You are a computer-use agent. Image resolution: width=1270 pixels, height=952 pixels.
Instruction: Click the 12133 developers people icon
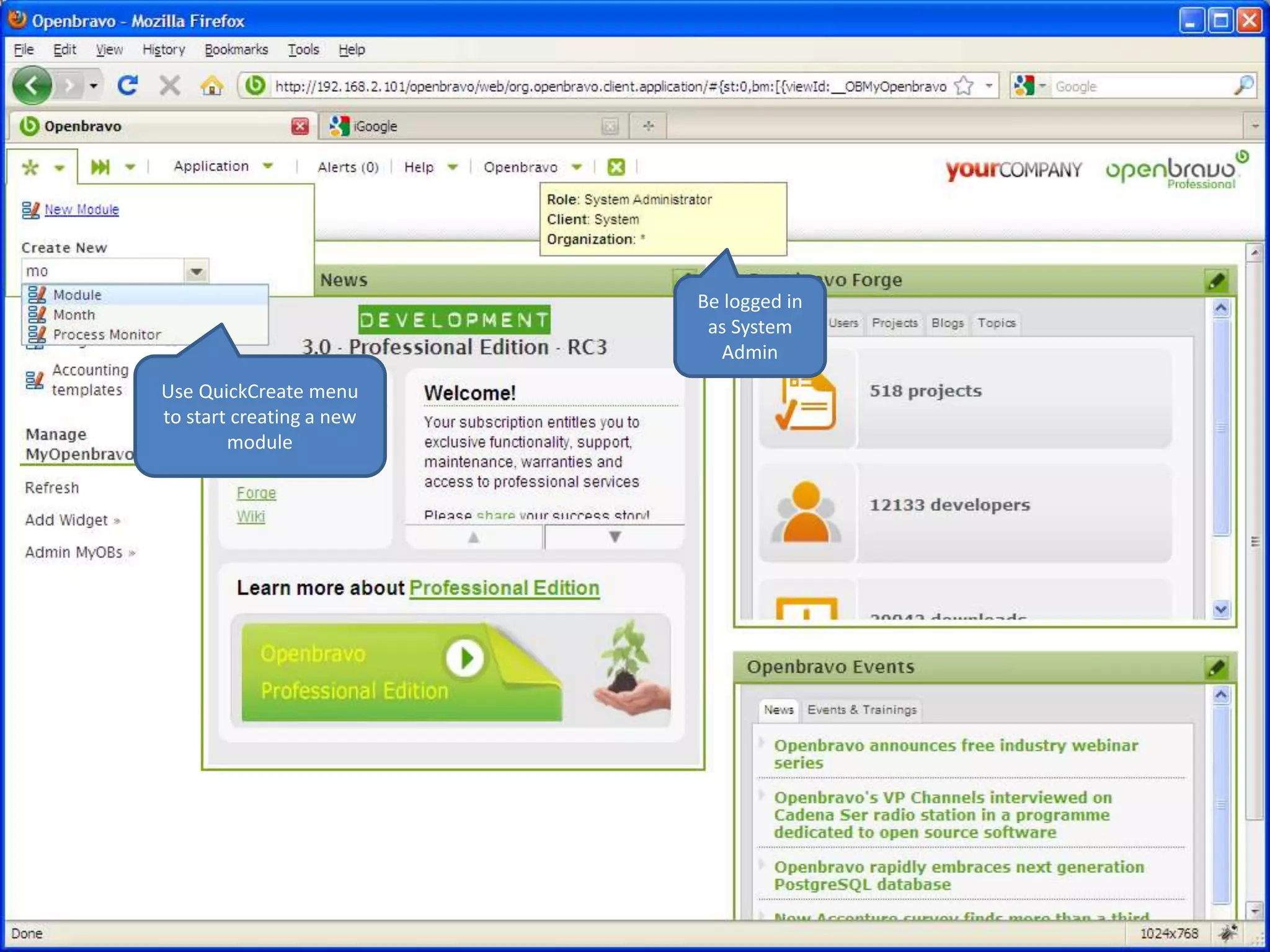pyautogui.click(x=806, y=512)
